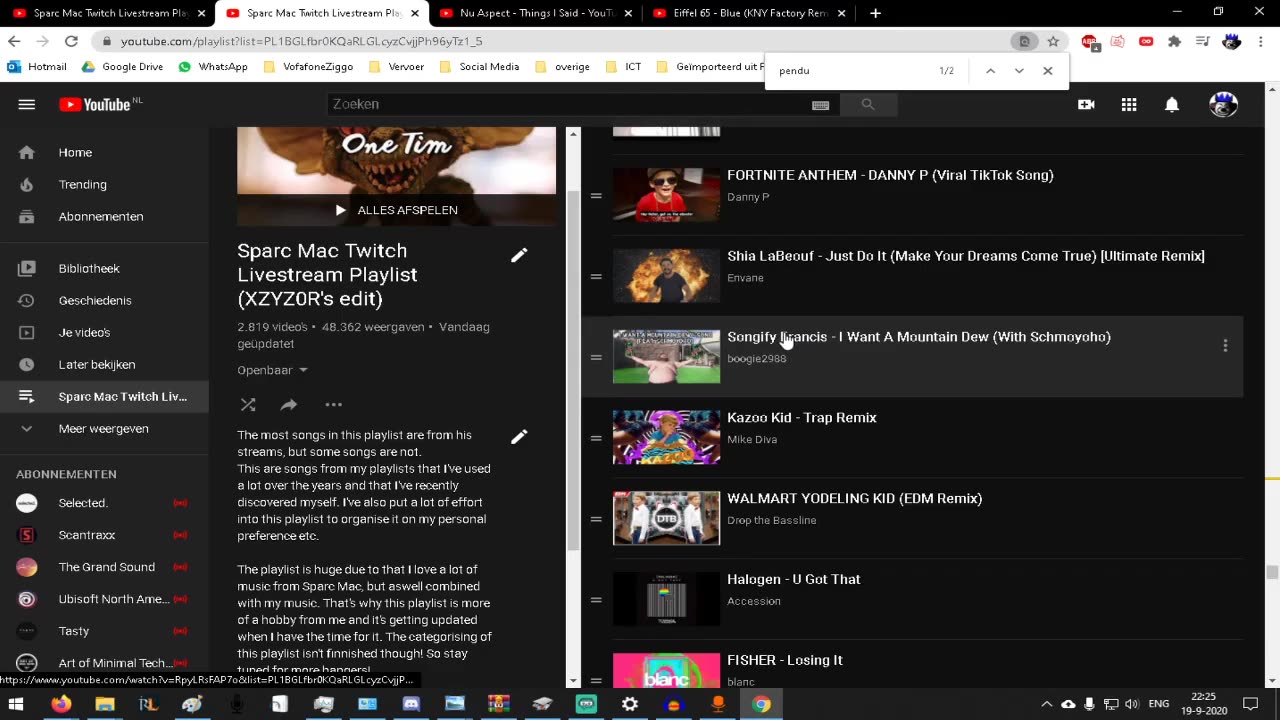1280x720 pixels.
Task: Jump to the previous find result
Action: (x=990, y=71)
